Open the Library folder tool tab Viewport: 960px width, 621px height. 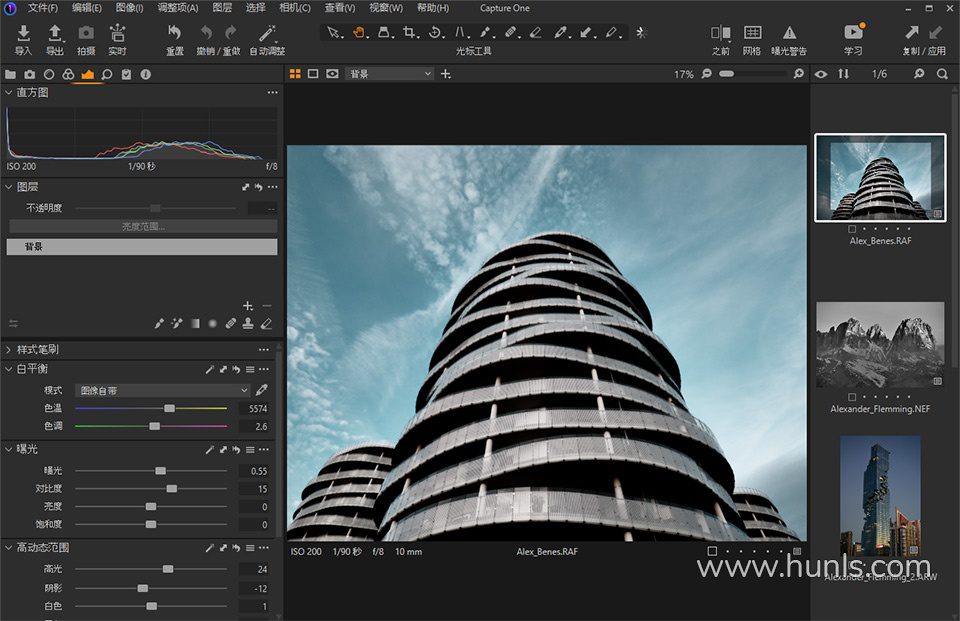point(10,74)
